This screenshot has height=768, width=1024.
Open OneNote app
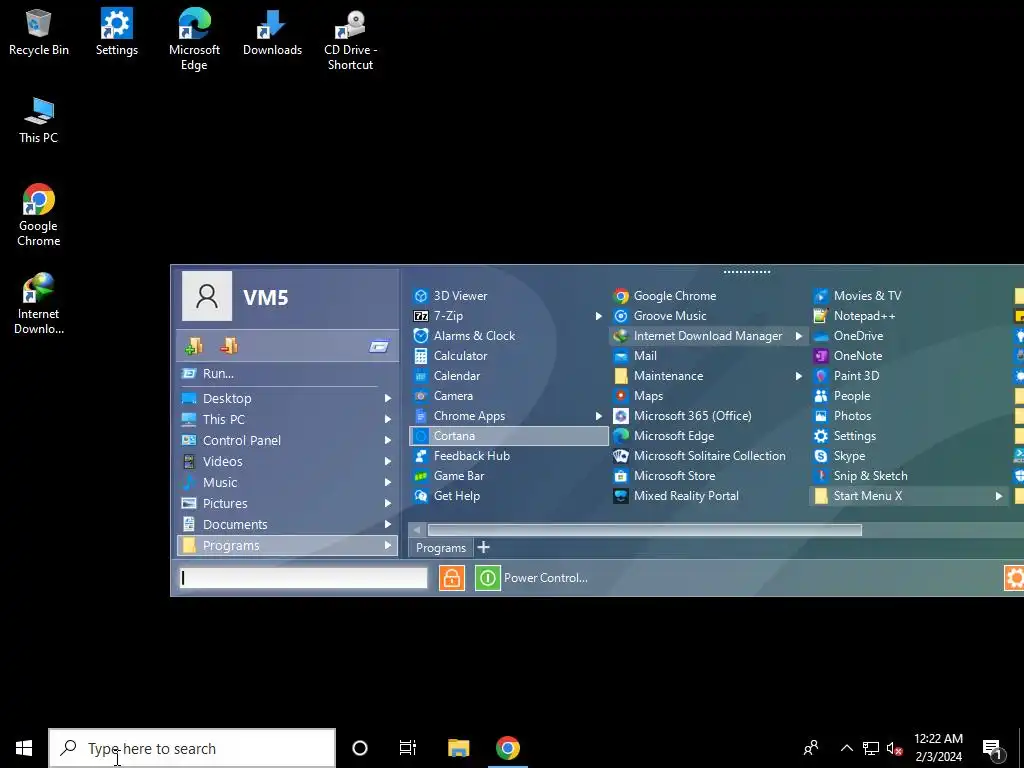pos(909,356)
